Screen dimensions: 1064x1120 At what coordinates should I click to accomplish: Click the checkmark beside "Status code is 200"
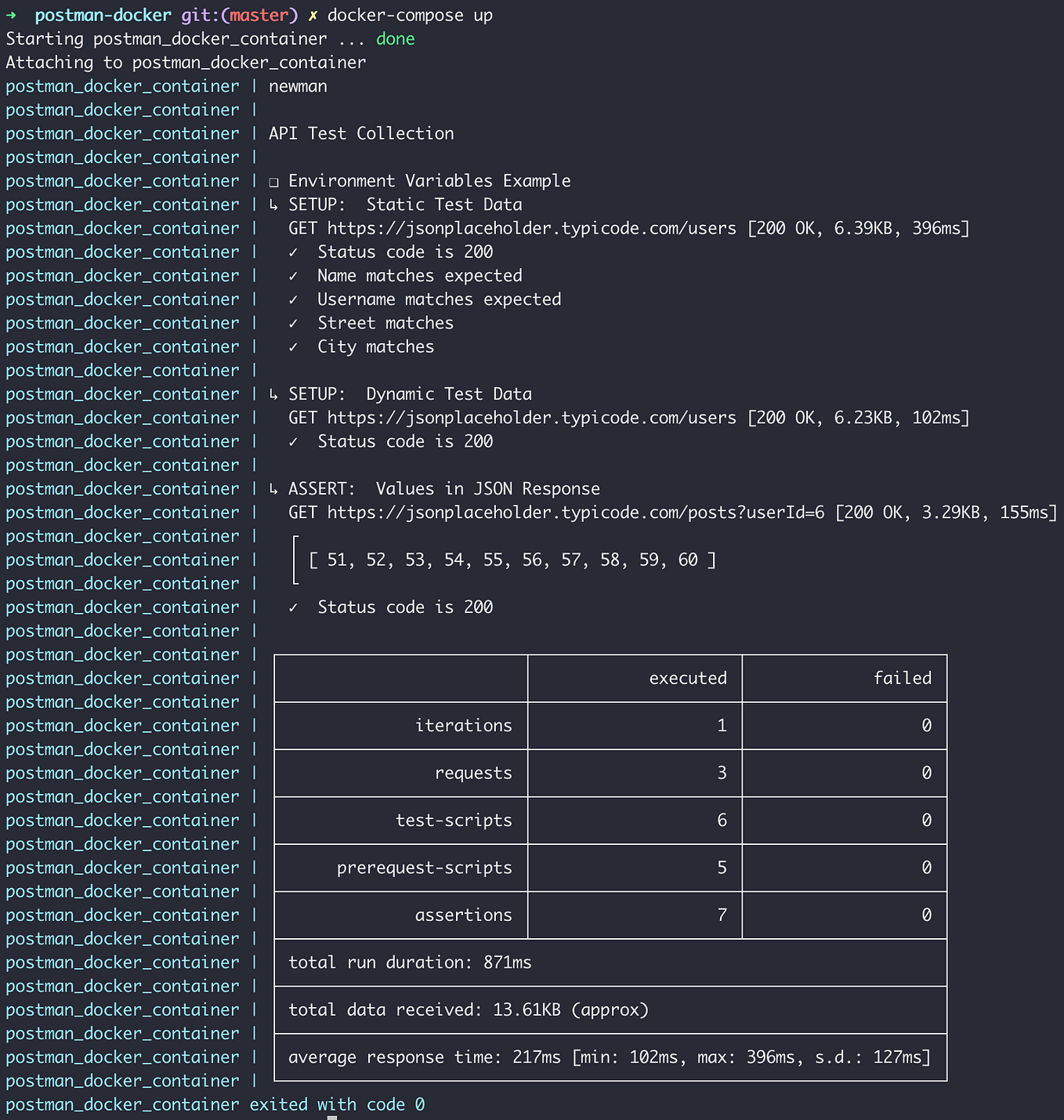click(x=294, y=252)
